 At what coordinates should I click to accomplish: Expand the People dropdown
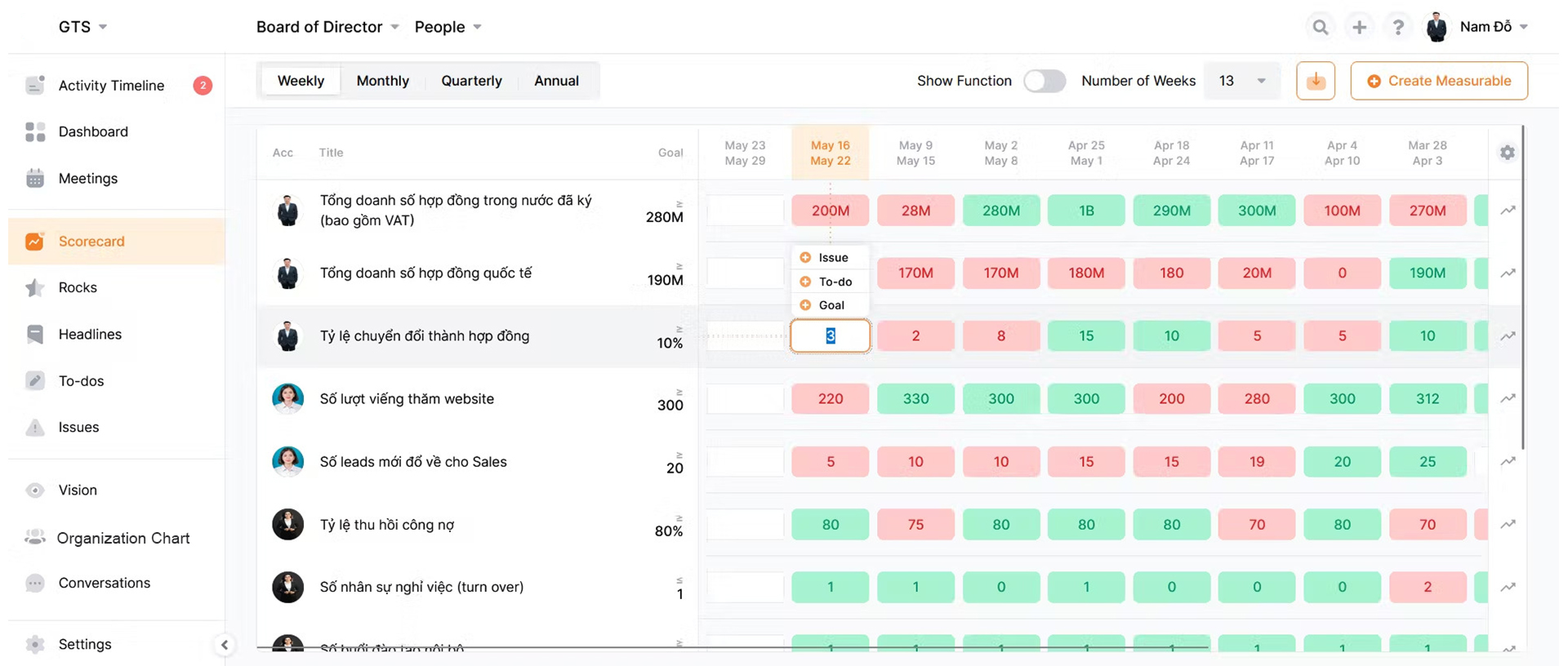pyautogui.click(x=448, y=27)
